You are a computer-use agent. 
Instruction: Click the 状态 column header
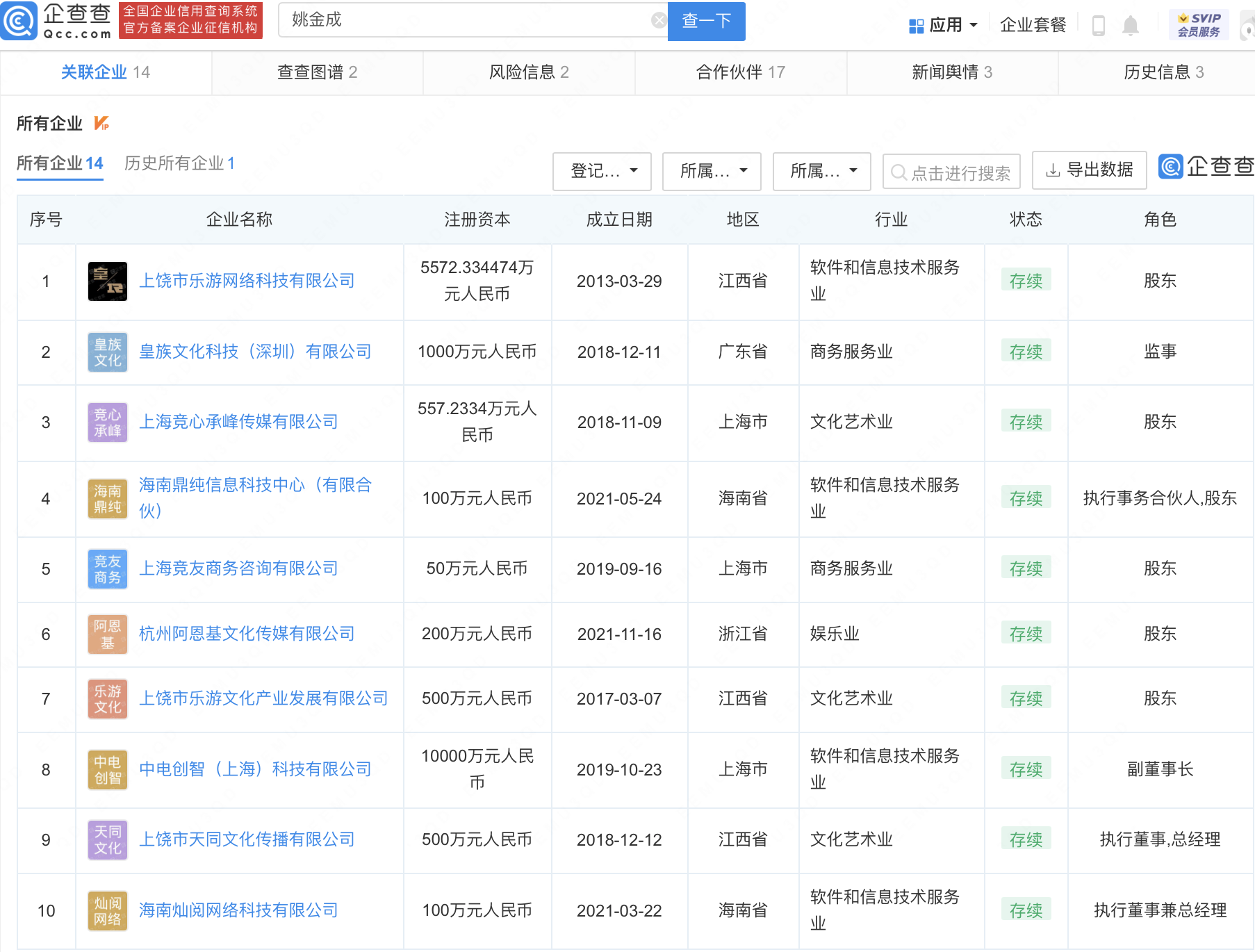coord(1026,220)
